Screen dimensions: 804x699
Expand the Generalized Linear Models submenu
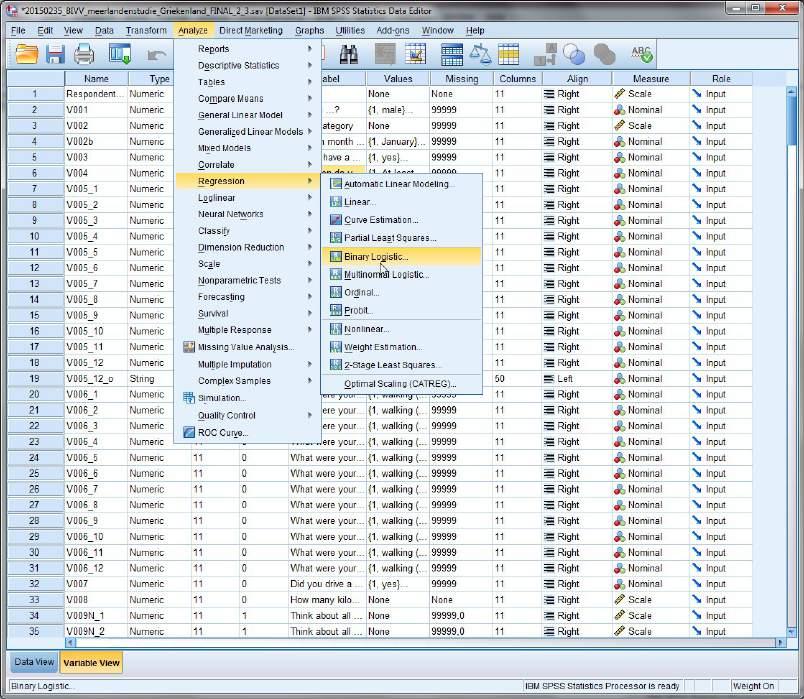coord(247,131)
